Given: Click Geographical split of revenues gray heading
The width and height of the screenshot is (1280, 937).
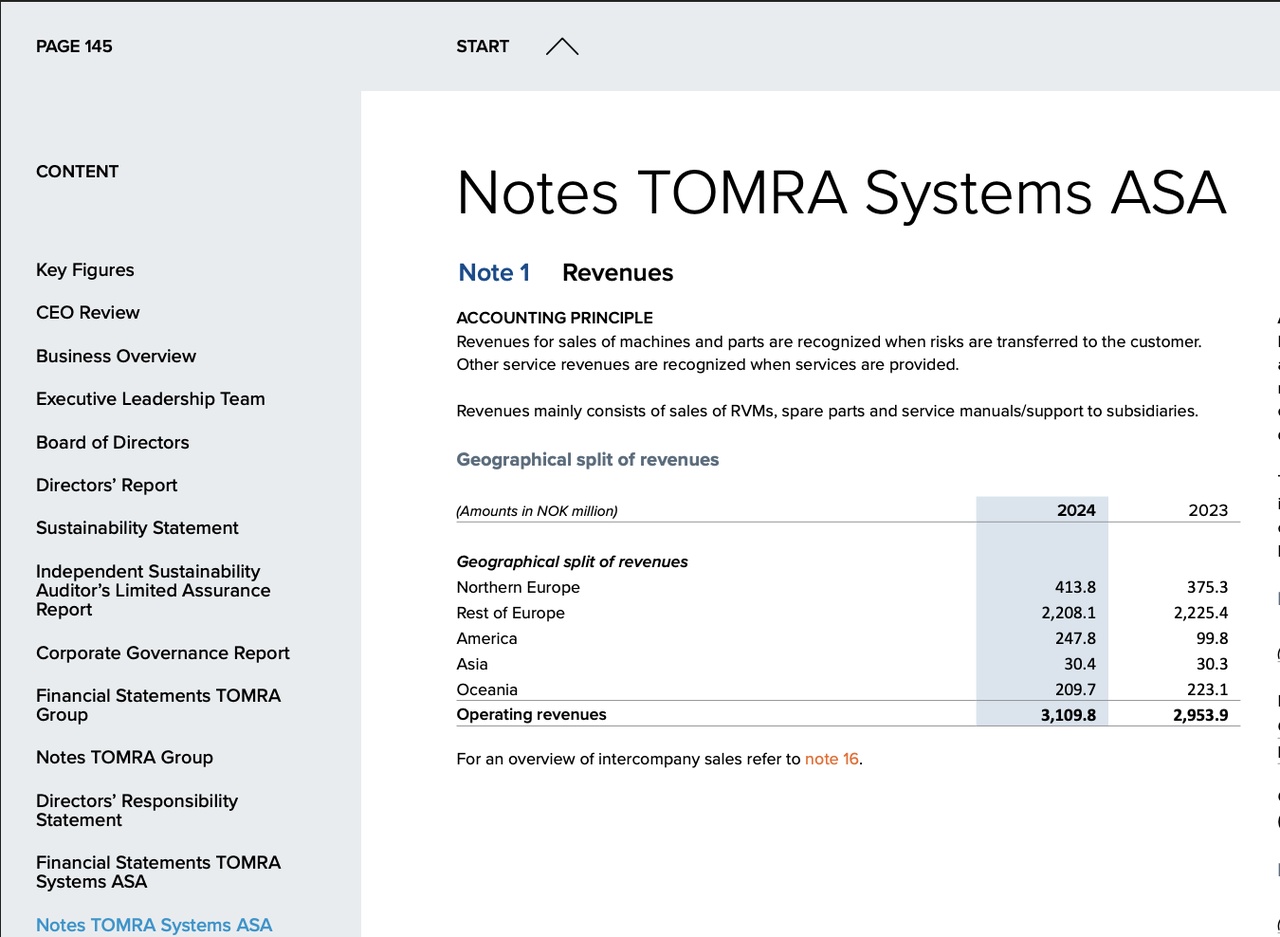Looking at the screenshot, I should pos(588,460).
